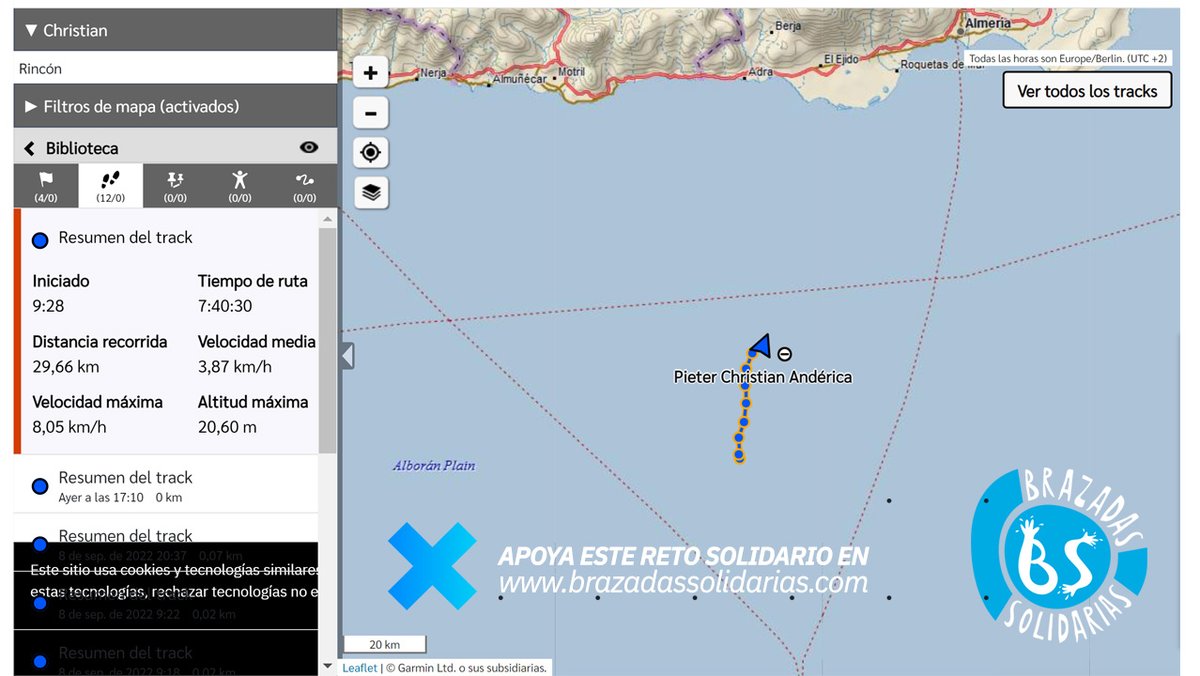The width and height of the screenshot is (1200, 676).
Task: Click the Pieter Christian Andérica label
Action: point(763,377)
